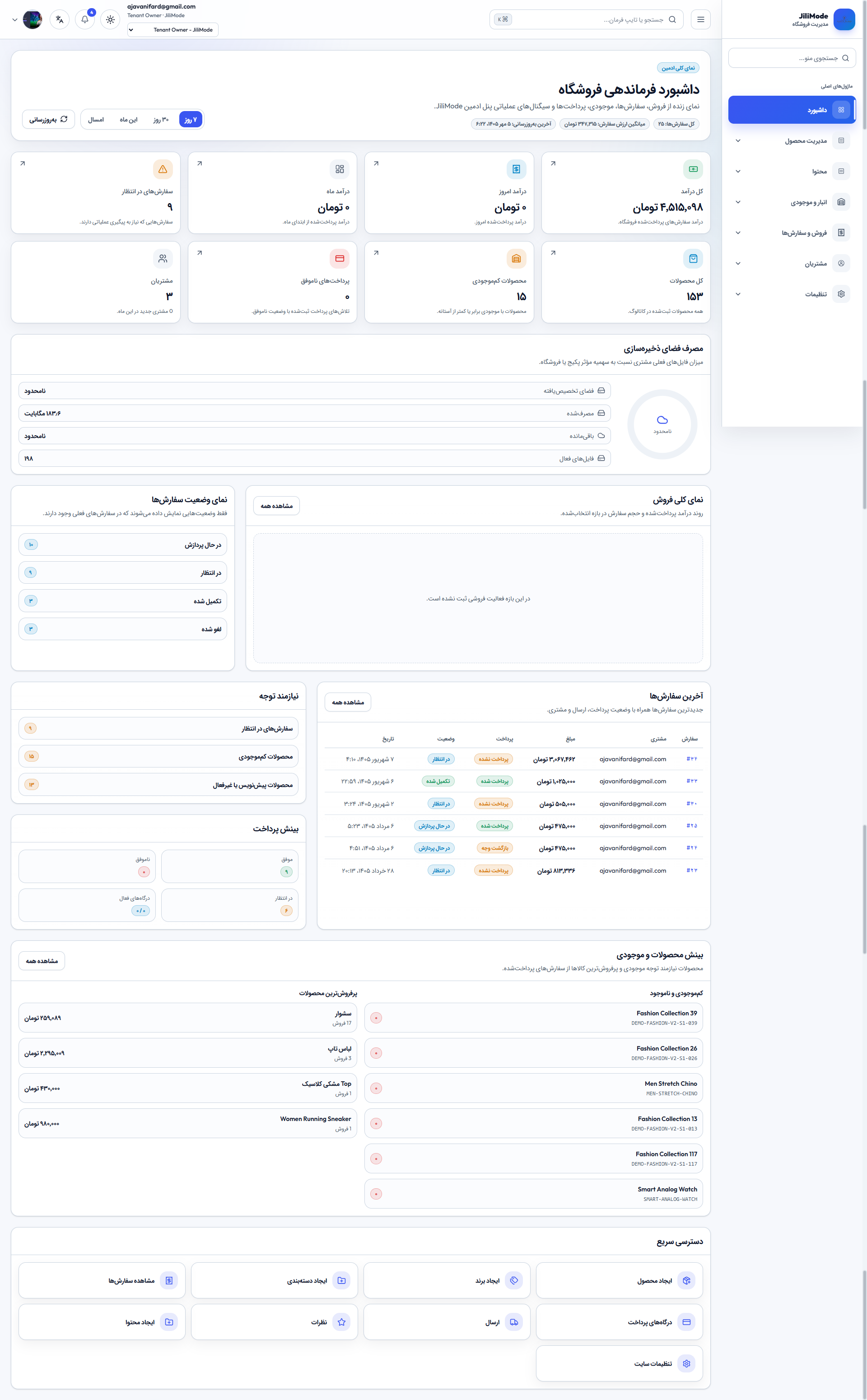Click the hamburger menu icon in header
Viewport: 867px width, 1400px height.
coord(701,19)
